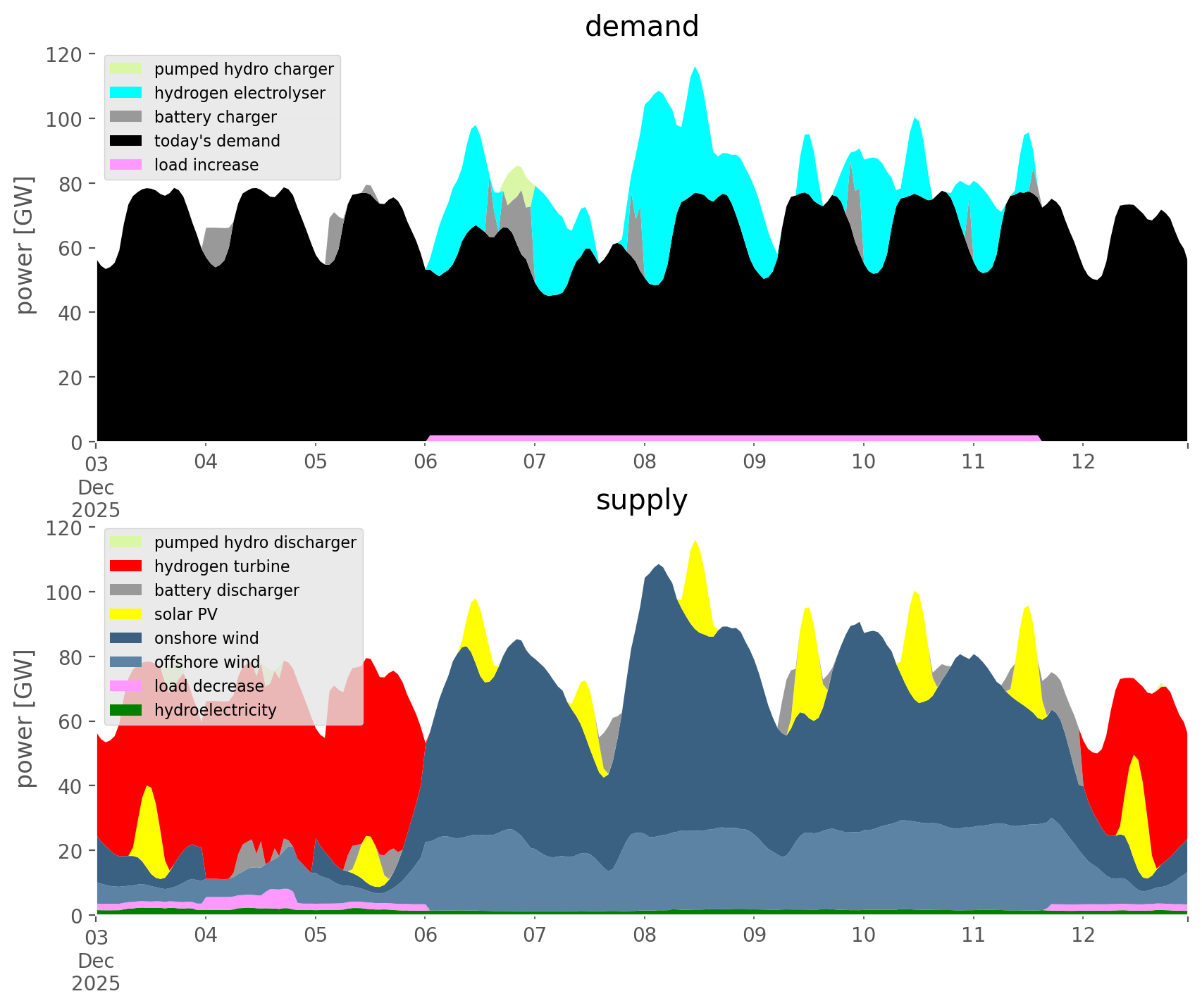Select the pink load increase legend swatch
The width and height of the screenshot is (1202, 1008).
click(126, 165)
